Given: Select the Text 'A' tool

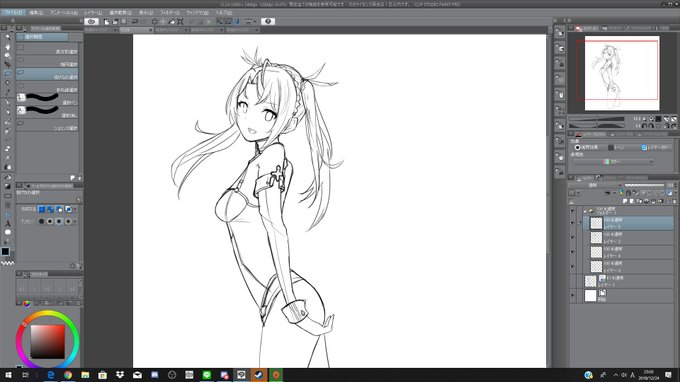Looking at the screenshot, I should click(x=7, y=224).
